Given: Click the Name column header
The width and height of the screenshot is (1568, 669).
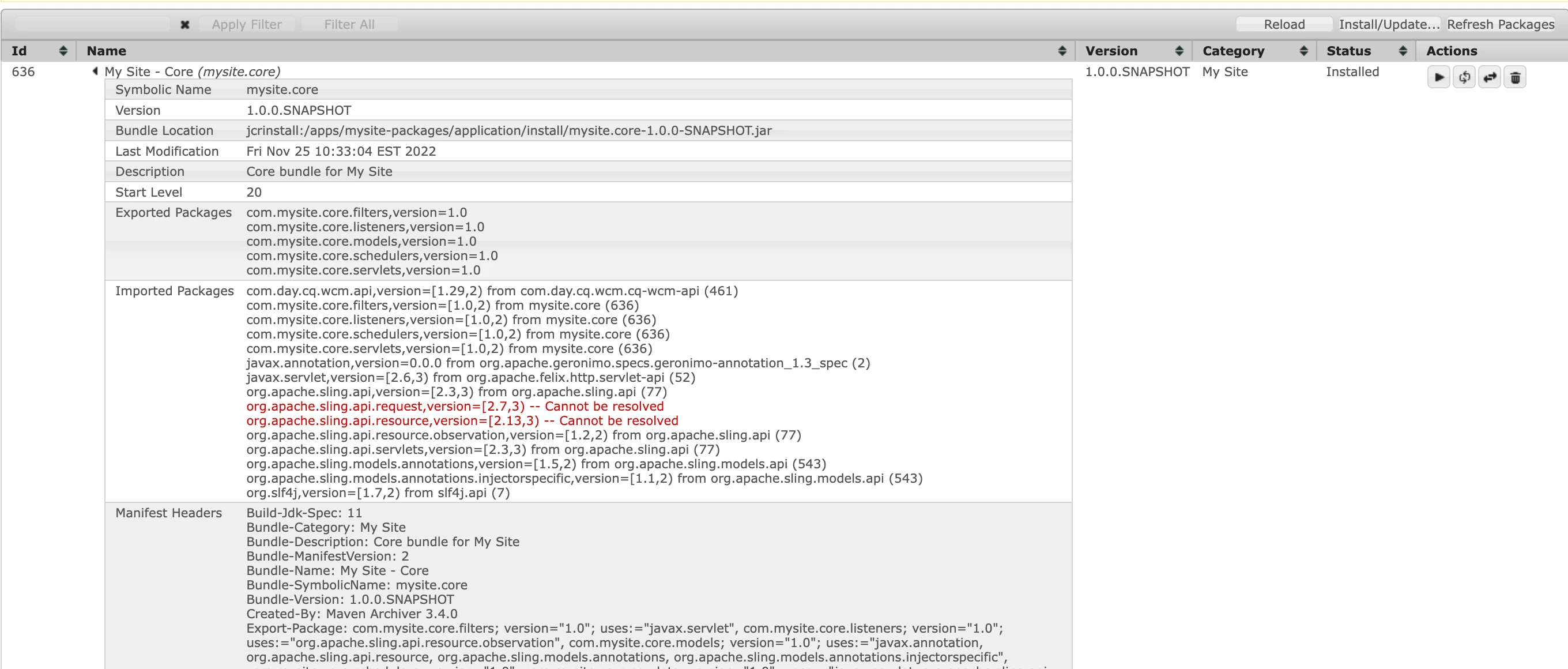Looking at the screenshot, I should (x=107, y=51).
